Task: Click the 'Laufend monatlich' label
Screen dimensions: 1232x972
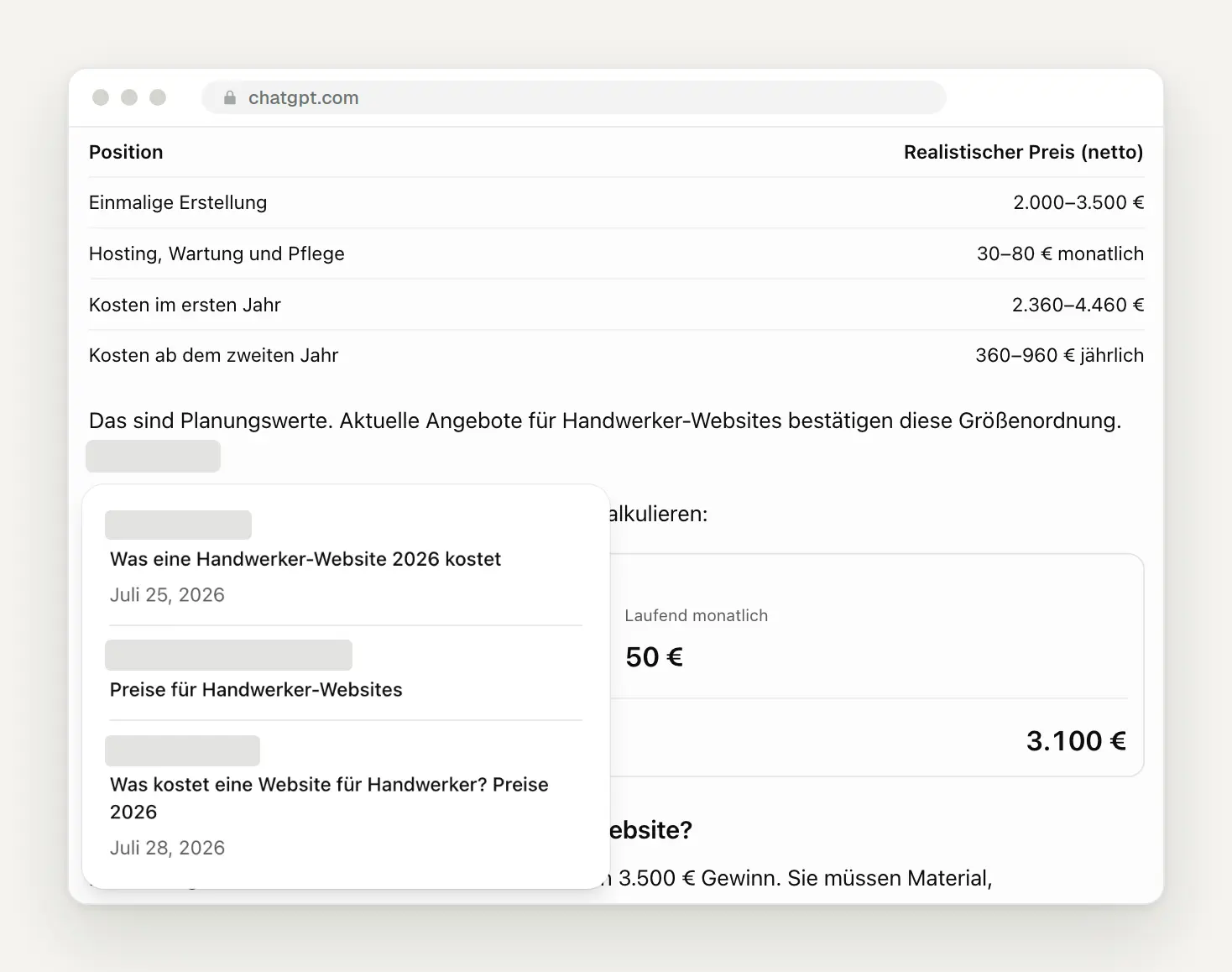Action: click(x=696, y=615)
